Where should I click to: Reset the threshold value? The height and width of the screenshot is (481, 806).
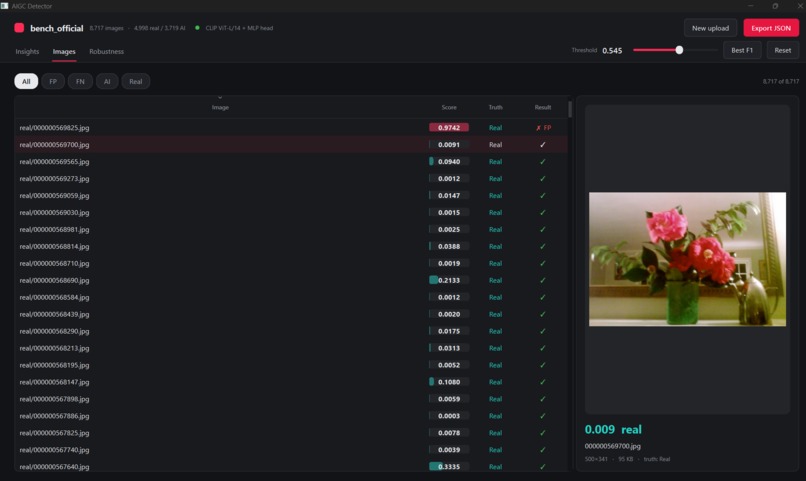pyautogui.click(x=782, y=50)
